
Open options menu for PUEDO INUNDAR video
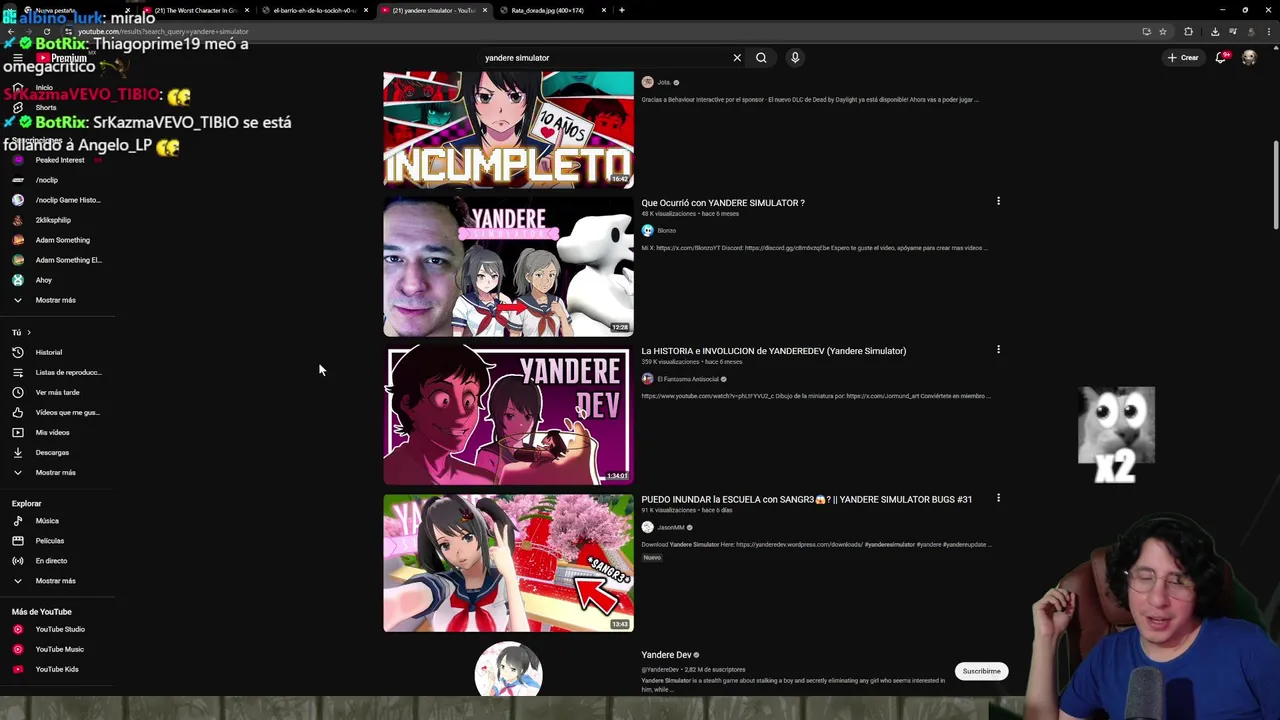click(x=998, y=497)
